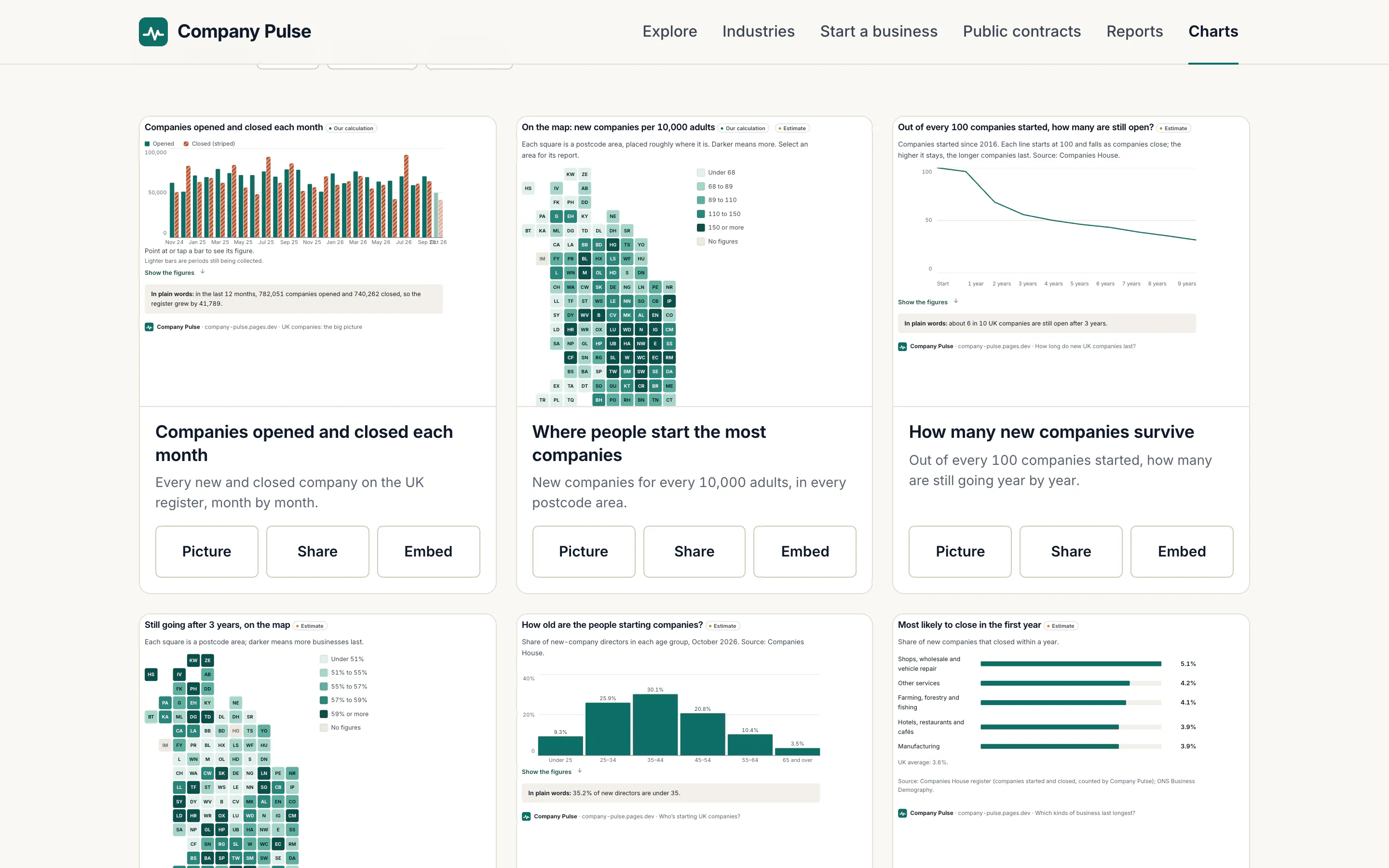Click Embed under How many companies survive
1389x868 pixels.
(1182, 551)
